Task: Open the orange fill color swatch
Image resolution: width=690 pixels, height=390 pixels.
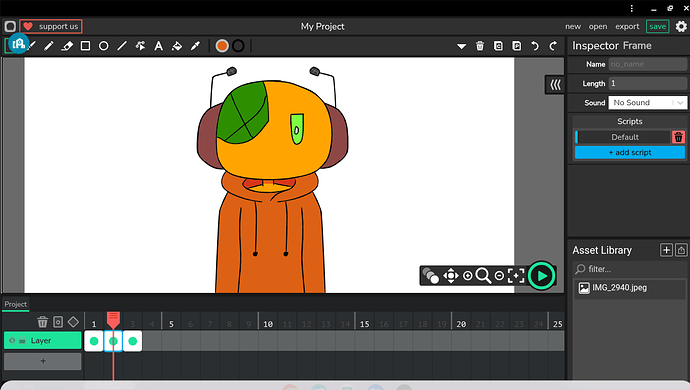Action: tap(222, 46)
